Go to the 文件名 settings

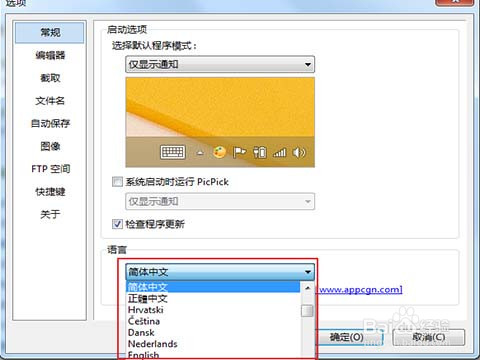pos(50,101)
